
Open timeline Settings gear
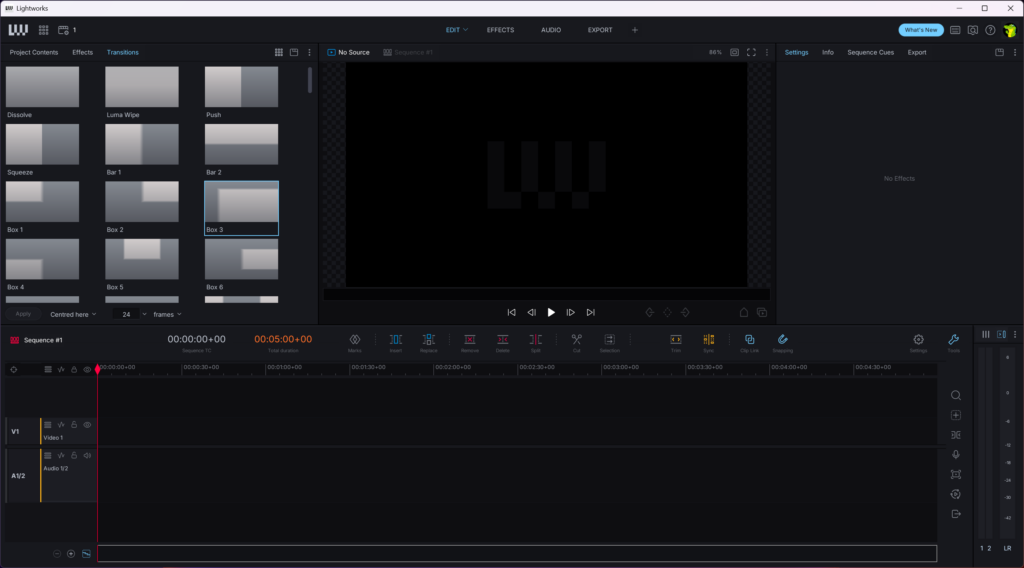click(918, 339)
